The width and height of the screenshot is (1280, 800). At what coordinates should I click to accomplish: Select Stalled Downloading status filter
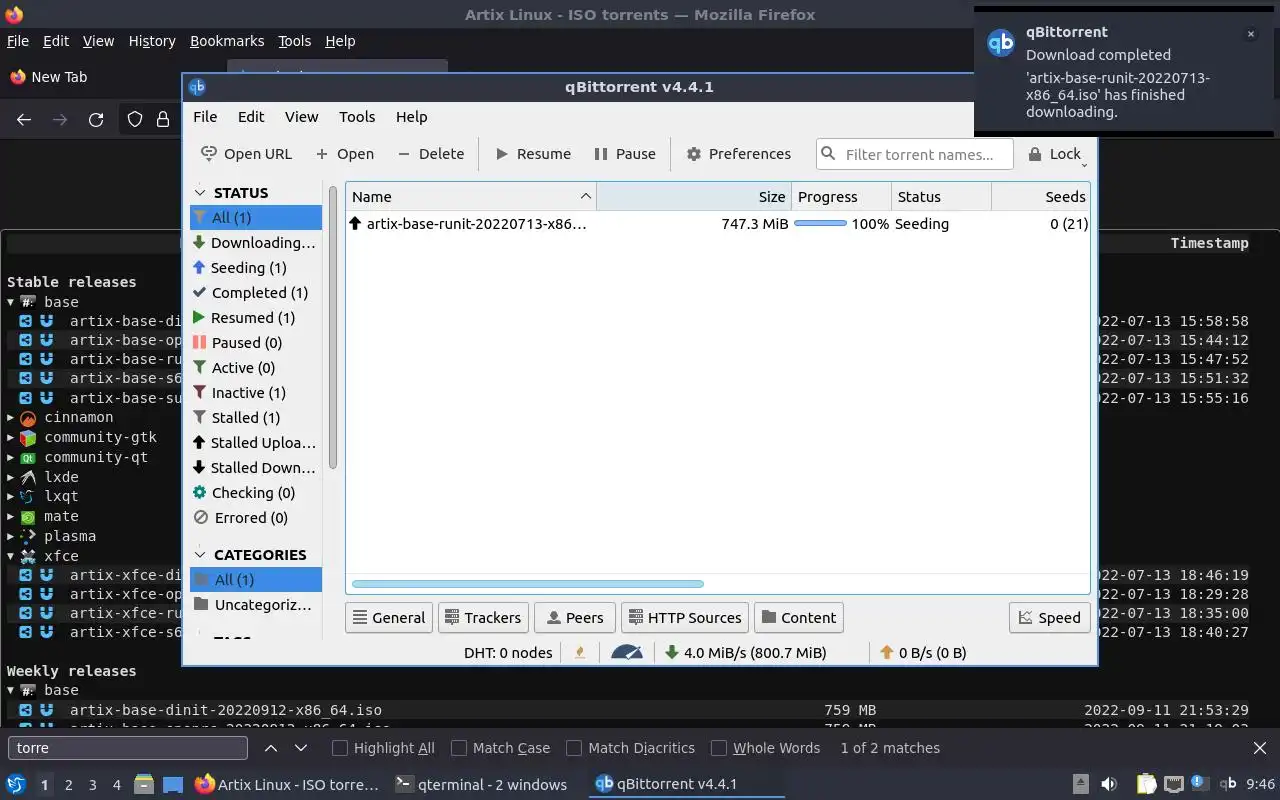(256, 468)
